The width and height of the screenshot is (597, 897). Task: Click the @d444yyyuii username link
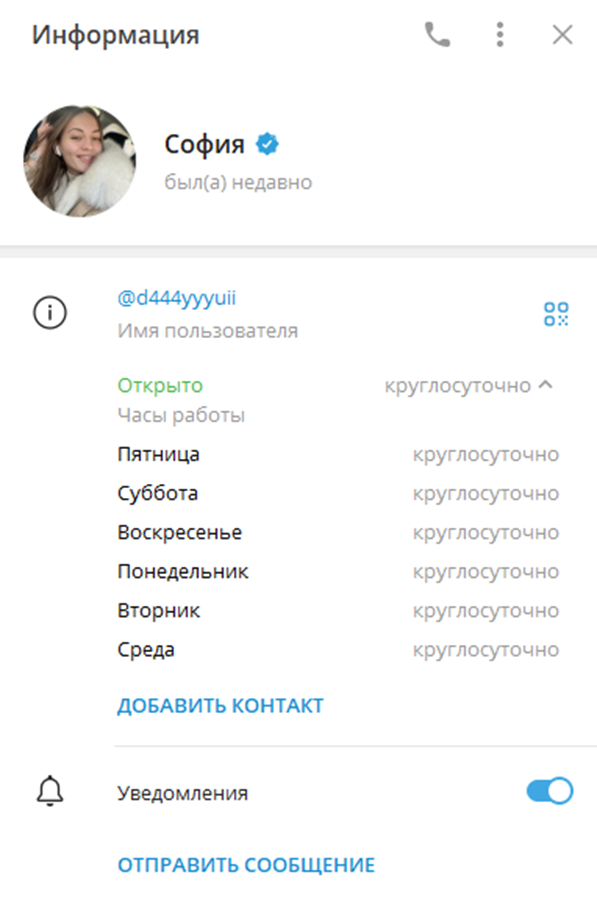pyautogui.click(x=176, y=298)
